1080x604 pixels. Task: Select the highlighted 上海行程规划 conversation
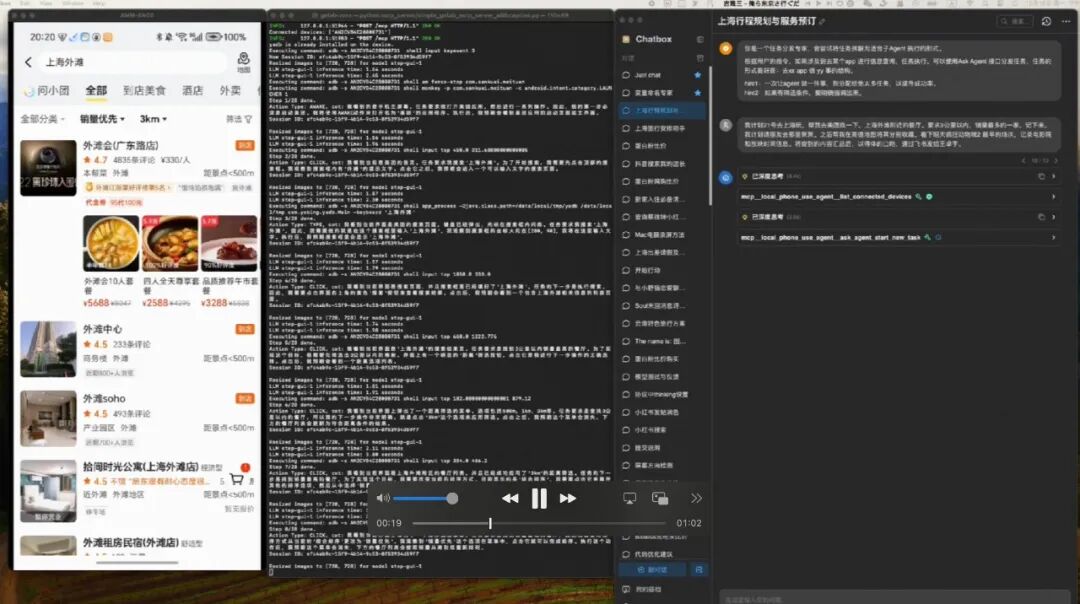661,110
